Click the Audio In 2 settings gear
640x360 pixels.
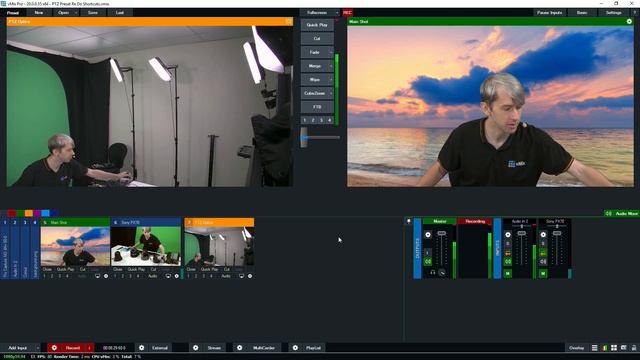508,235
